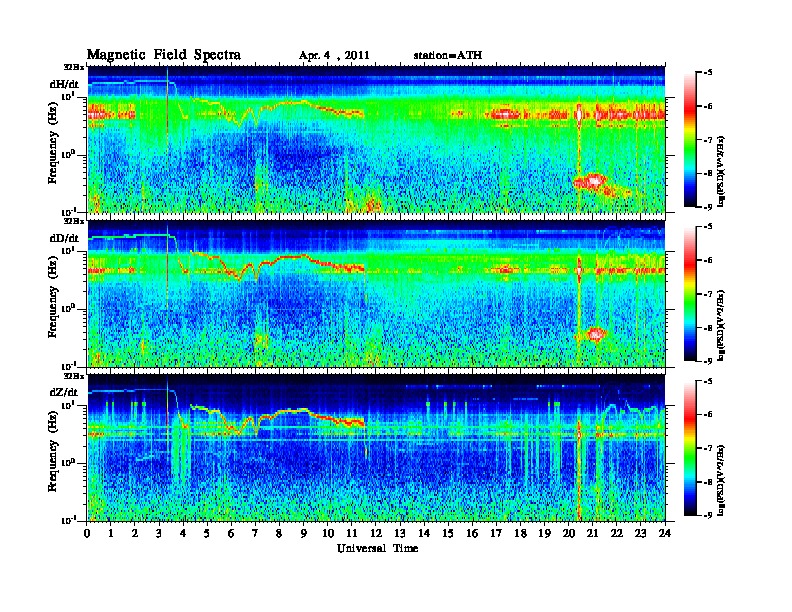This screenshot has height=612, width=792.
Task: Click hour '11' on the time axis
Action: 352,534
